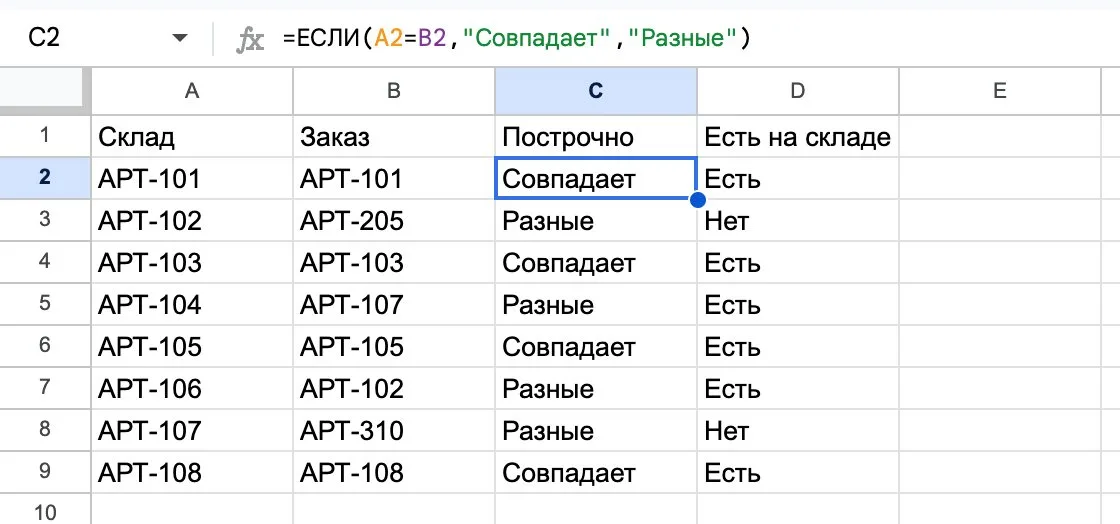Select cell A8 containing APT-107

(x=192, y=430)
